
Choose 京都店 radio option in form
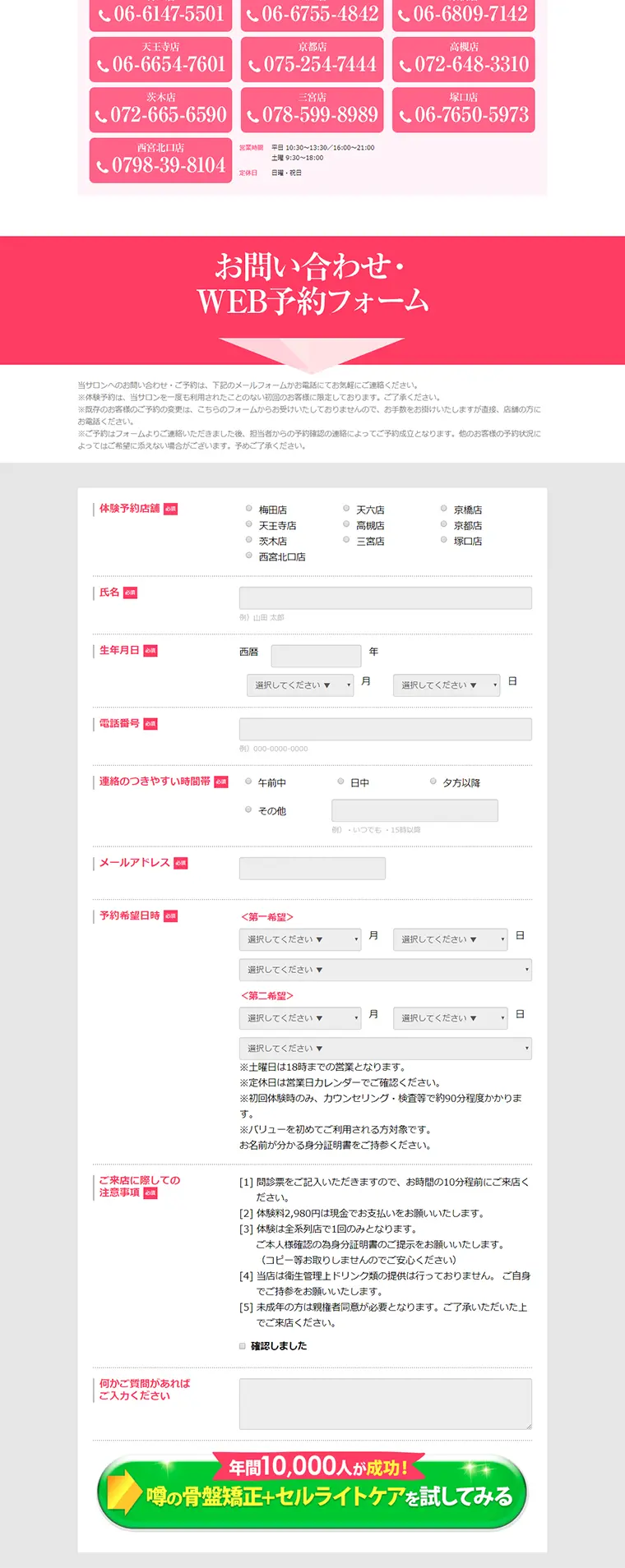tap(444, 524)
